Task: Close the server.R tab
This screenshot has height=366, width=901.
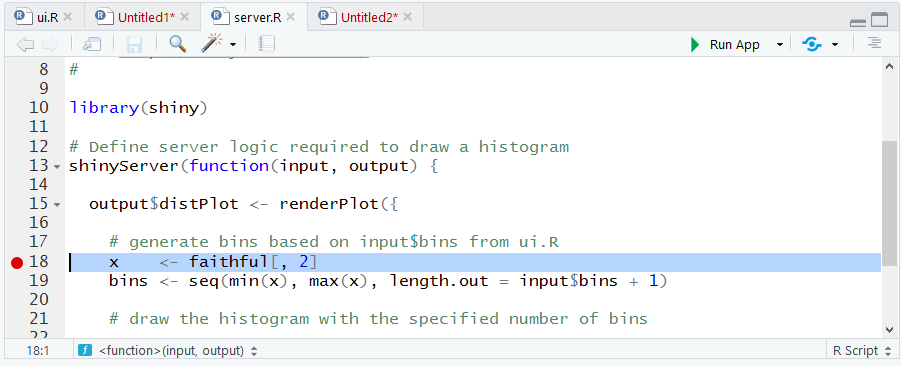Action: (x=291, y=17)
